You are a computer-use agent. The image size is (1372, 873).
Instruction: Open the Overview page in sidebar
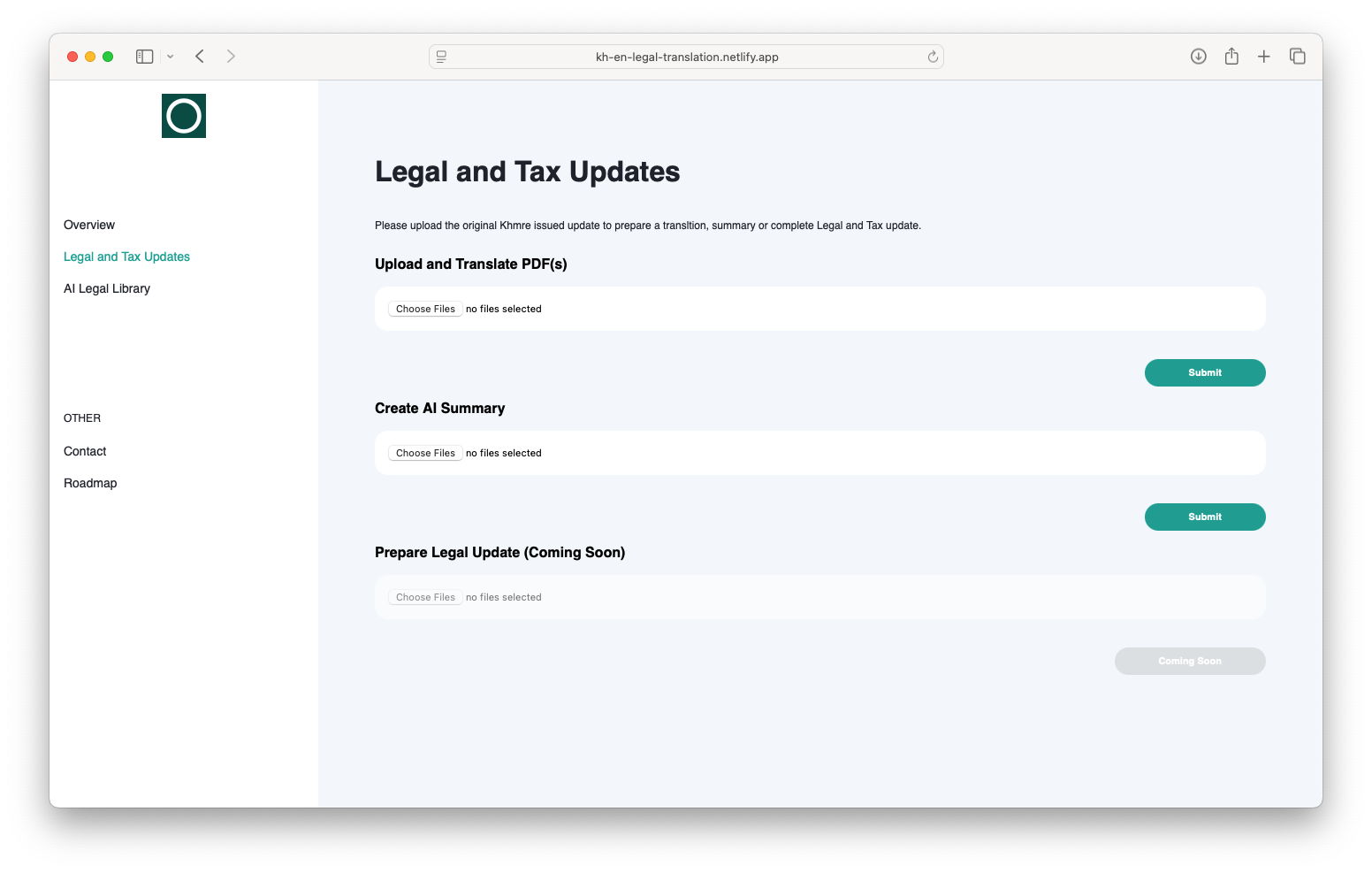point(89,225)
